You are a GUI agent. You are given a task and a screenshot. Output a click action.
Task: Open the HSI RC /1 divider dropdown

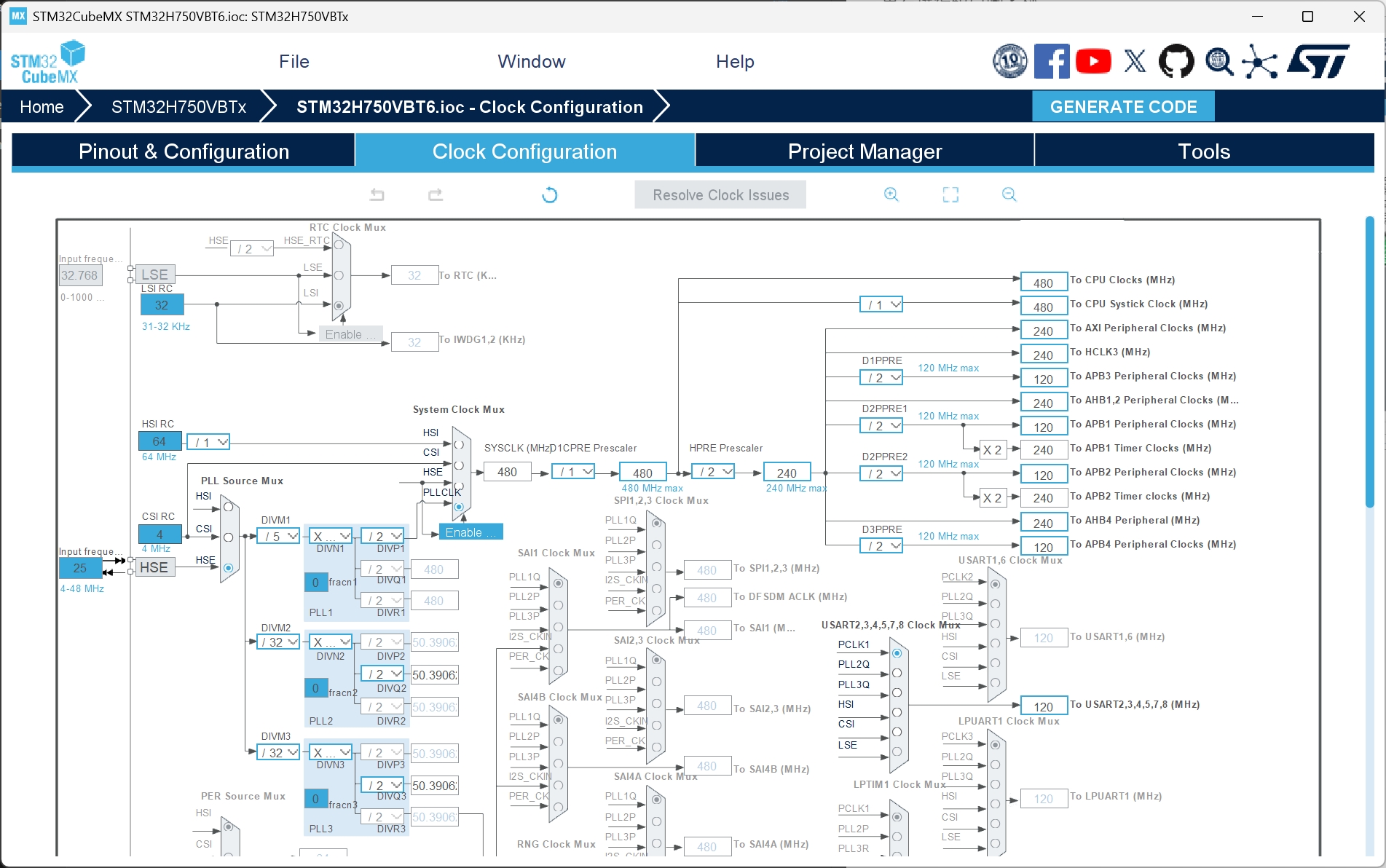(209, 442)
